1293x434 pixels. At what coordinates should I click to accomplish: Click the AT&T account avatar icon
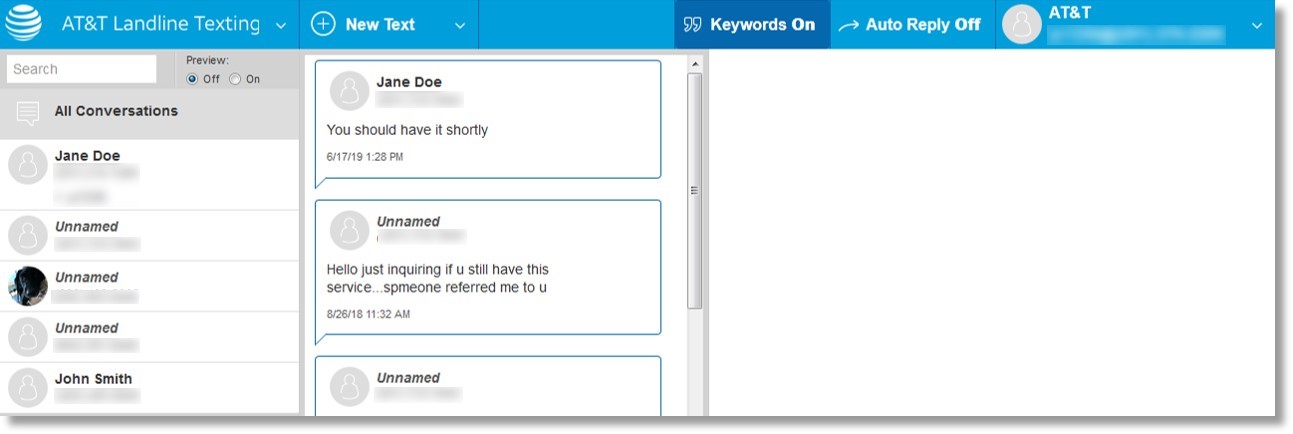pos(1022,25)
